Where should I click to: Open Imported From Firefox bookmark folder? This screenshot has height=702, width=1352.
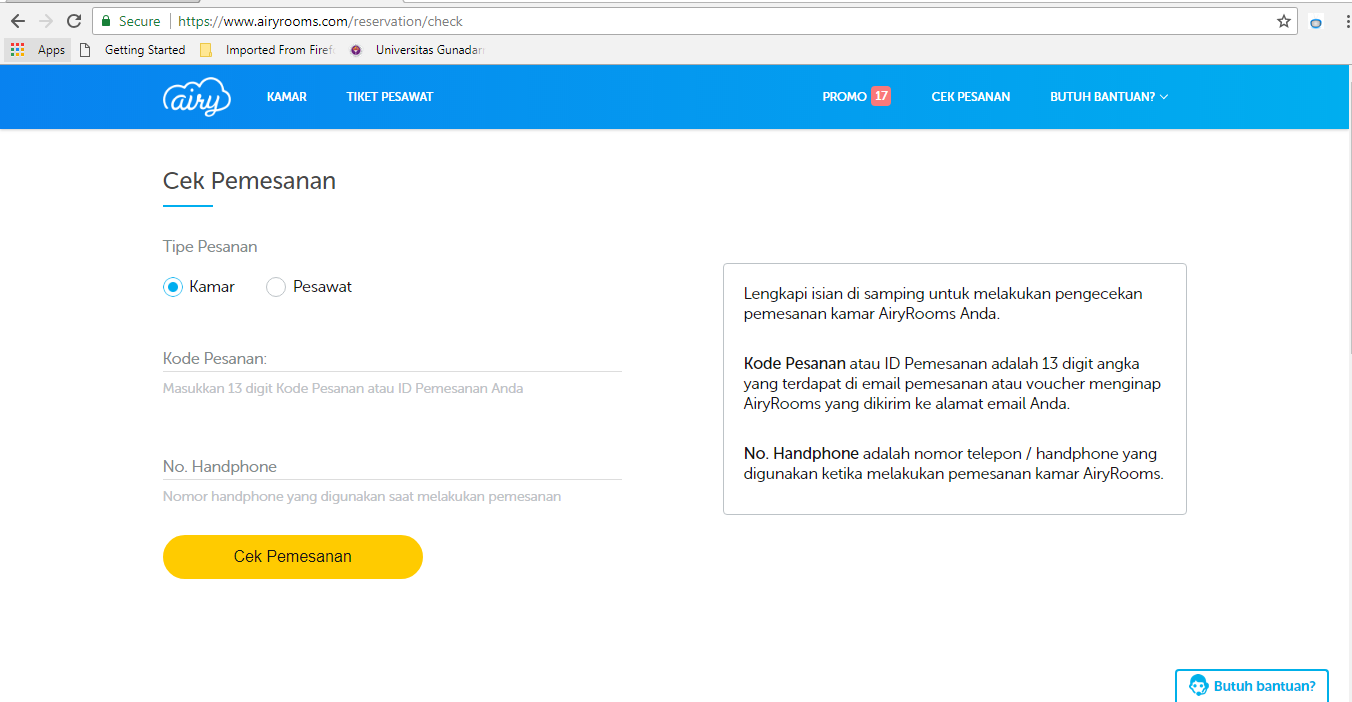267,50
